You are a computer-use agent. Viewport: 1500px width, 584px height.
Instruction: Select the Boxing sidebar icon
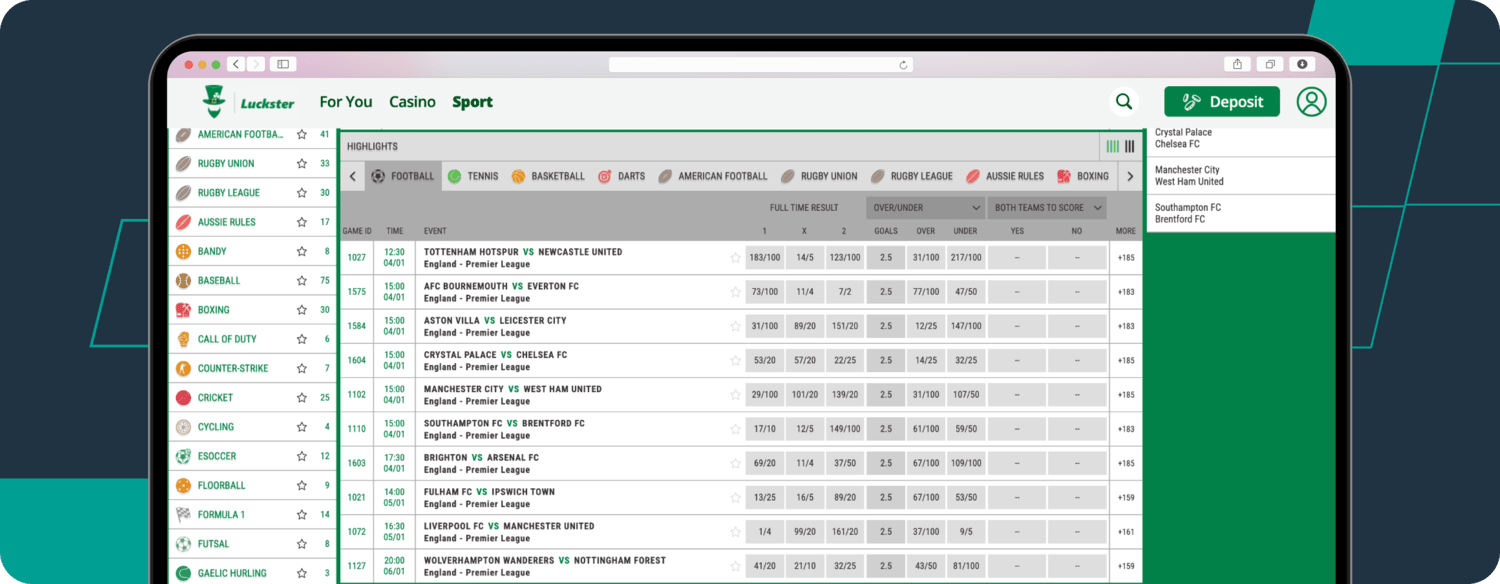[x=183, y=310]
